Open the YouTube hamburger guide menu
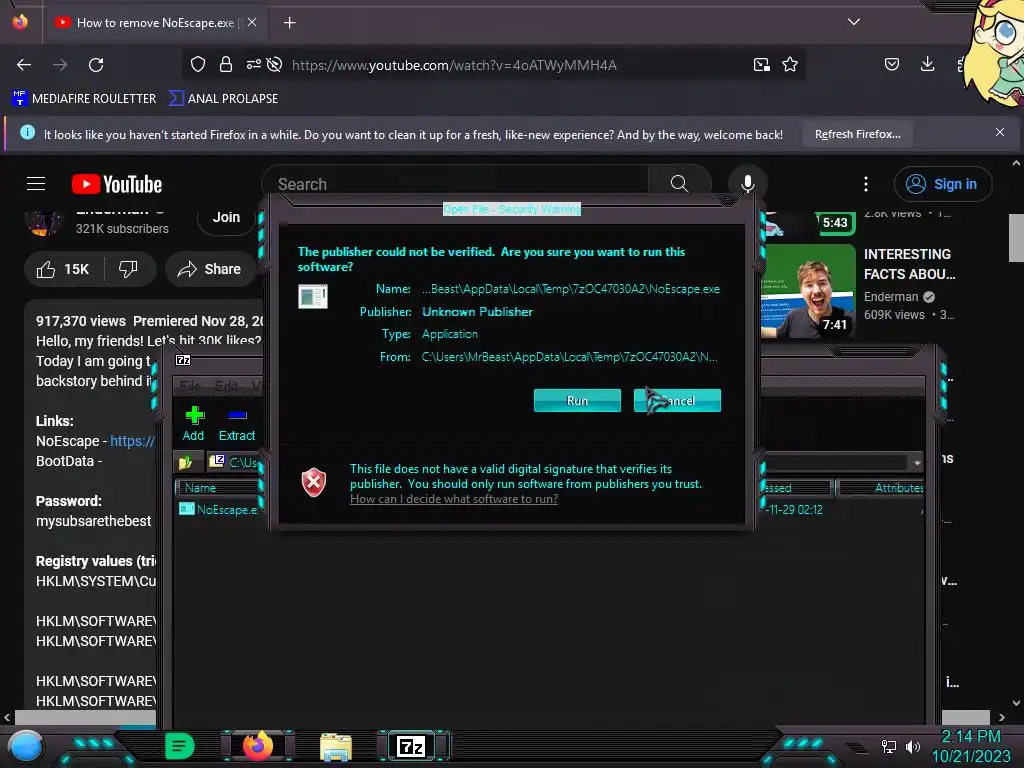Viewport: 1024px width, 768px height. coord(36,184)
